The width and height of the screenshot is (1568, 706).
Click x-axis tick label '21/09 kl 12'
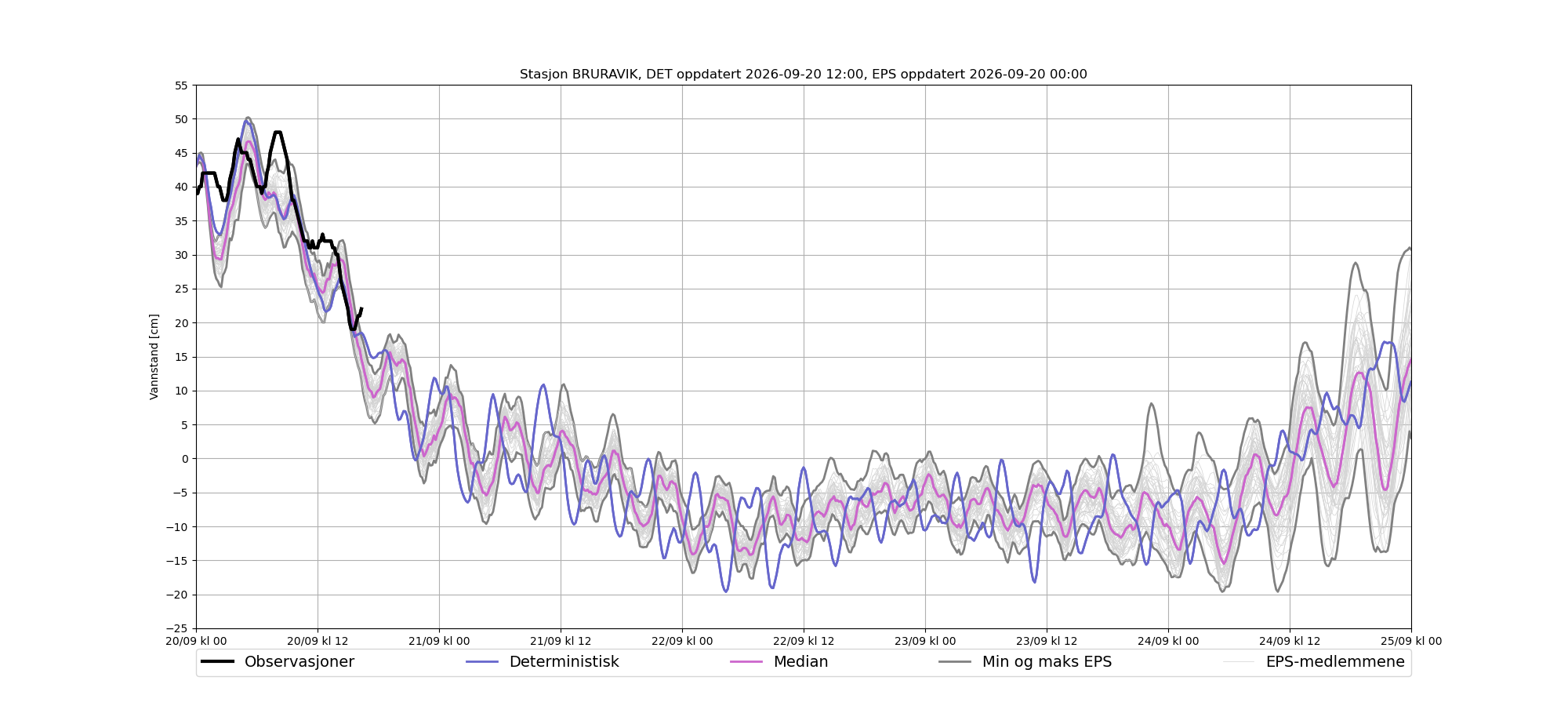click(561, 641)
